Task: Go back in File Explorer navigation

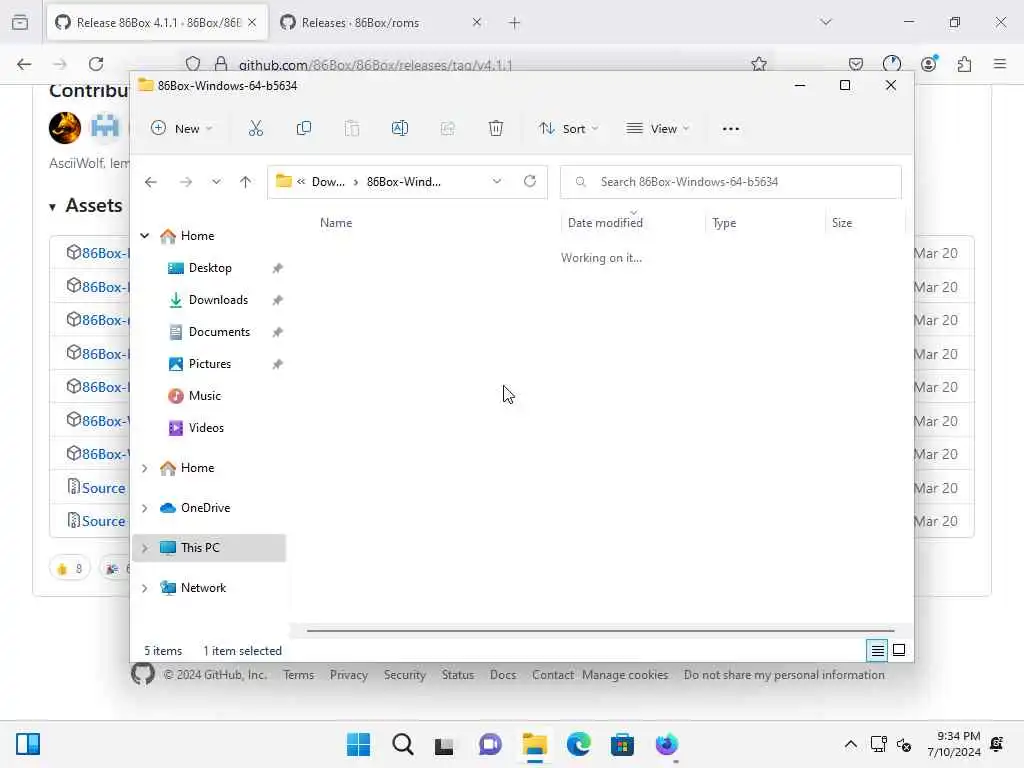Action: coord(151,182)
